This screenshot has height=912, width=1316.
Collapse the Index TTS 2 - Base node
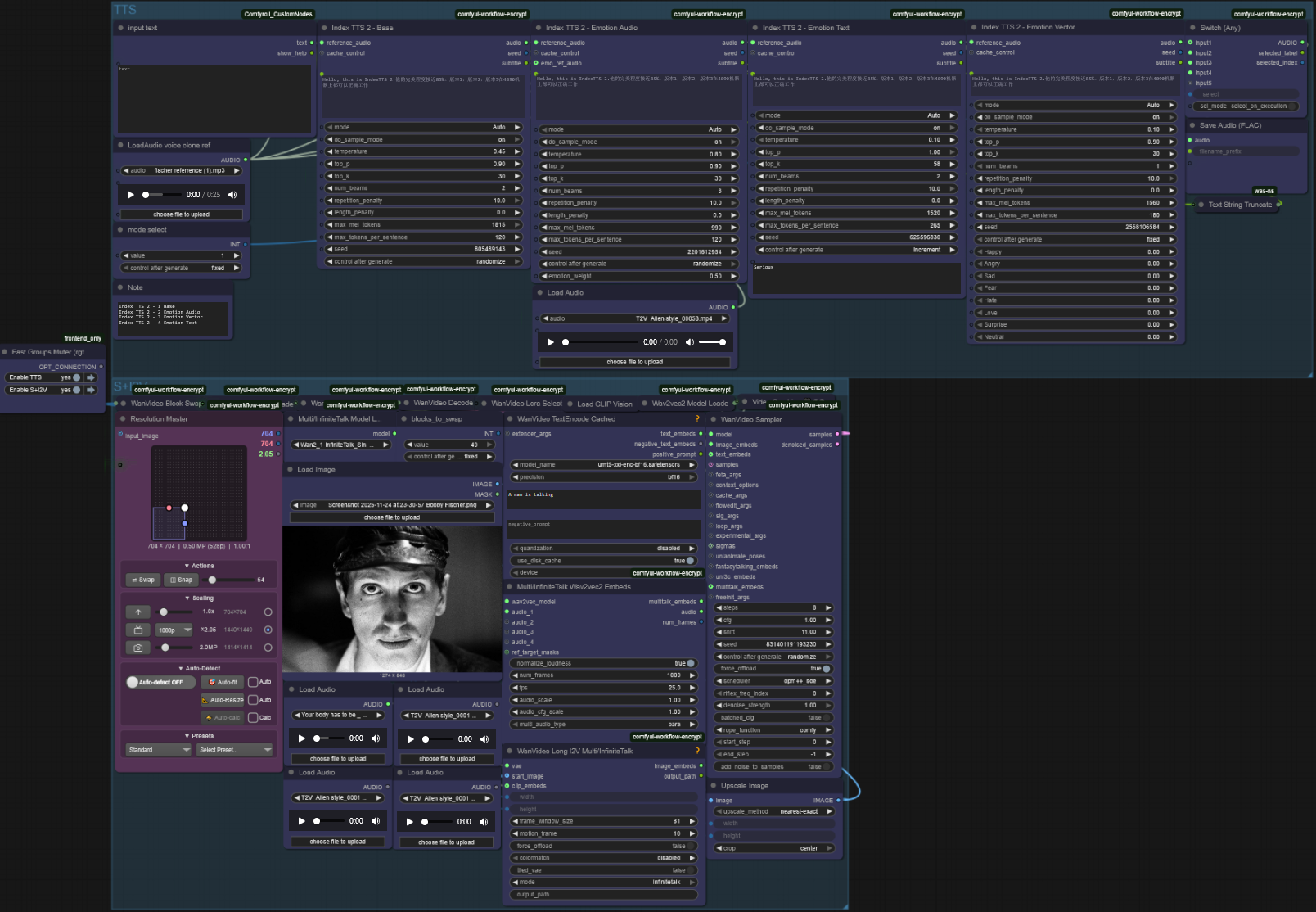click(x=324, y=28)
